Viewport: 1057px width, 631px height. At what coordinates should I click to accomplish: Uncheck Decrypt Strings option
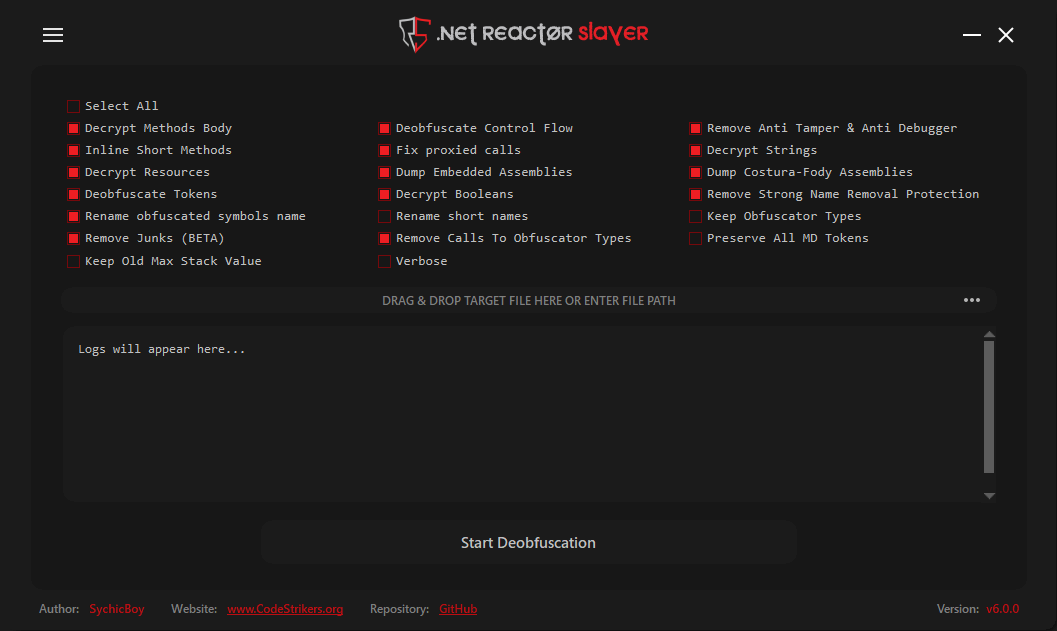(x=695, y=150)
